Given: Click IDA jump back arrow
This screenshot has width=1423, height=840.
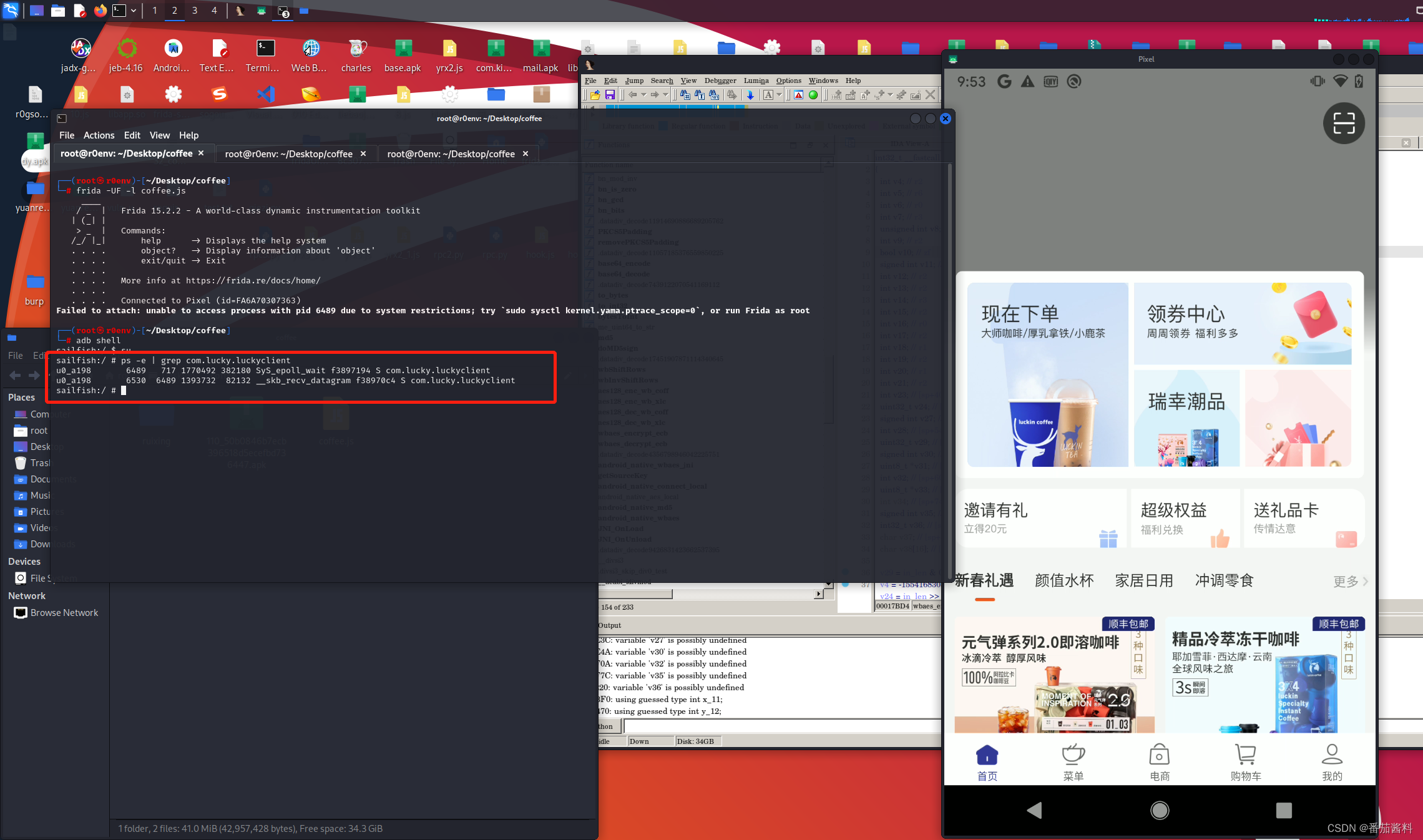Looking at the screenshot, I should pyautogui.click(x=633, y=95).
